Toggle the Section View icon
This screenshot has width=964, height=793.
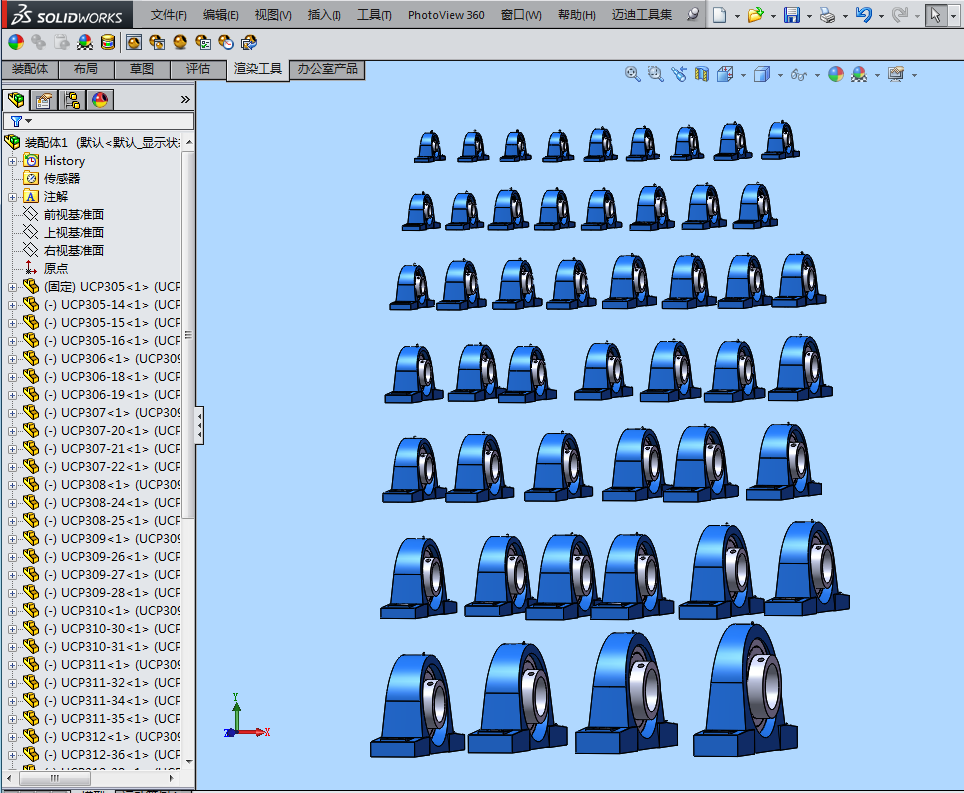coord(701,74)
